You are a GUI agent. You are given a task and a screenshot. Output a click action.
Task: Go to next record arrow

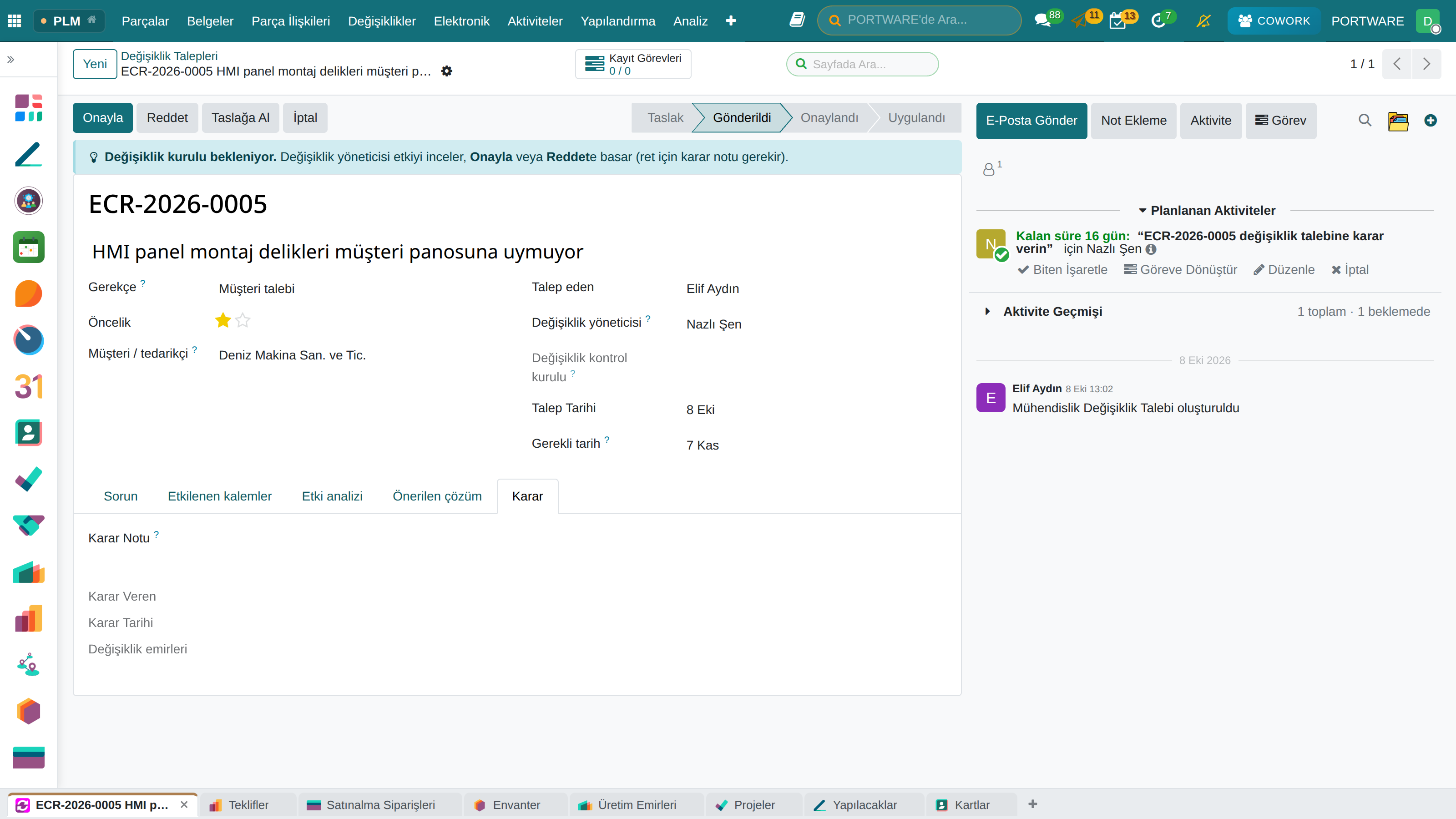click(1426, 64)
